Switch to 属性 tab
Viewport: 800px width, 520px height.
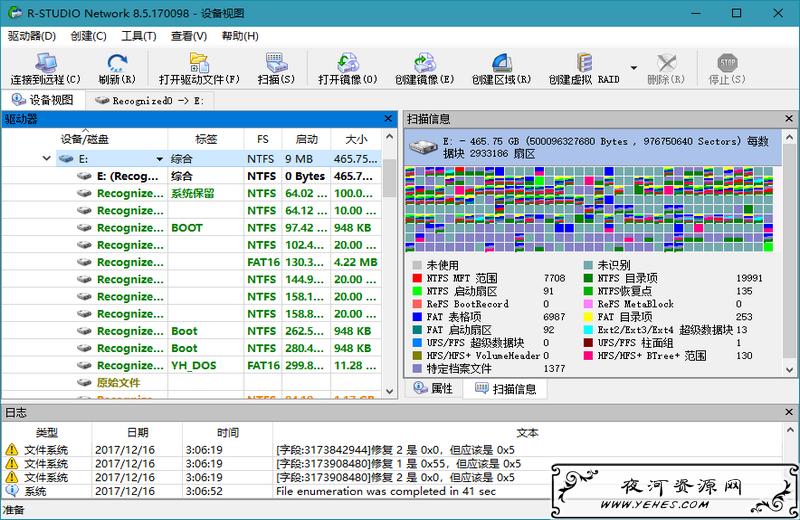click(434, 388)
